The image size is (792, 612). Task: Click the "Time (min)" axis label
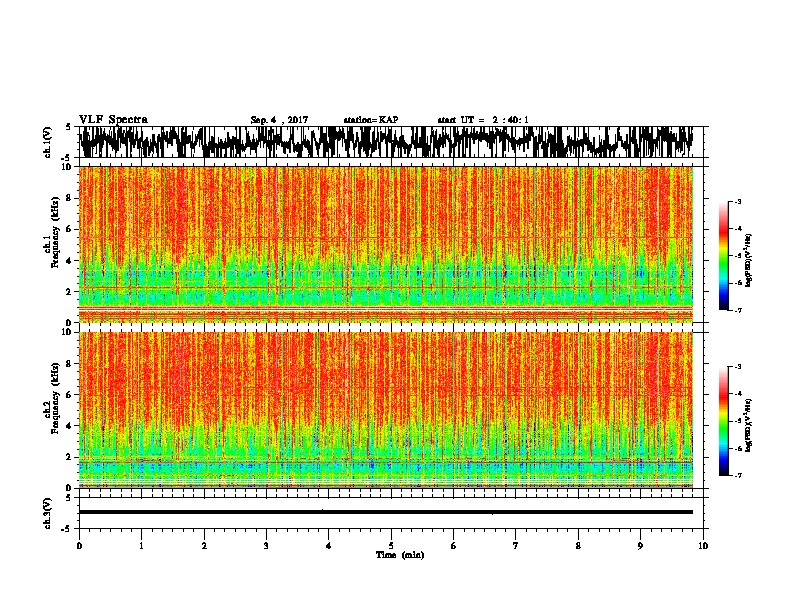tap(400, 555)
